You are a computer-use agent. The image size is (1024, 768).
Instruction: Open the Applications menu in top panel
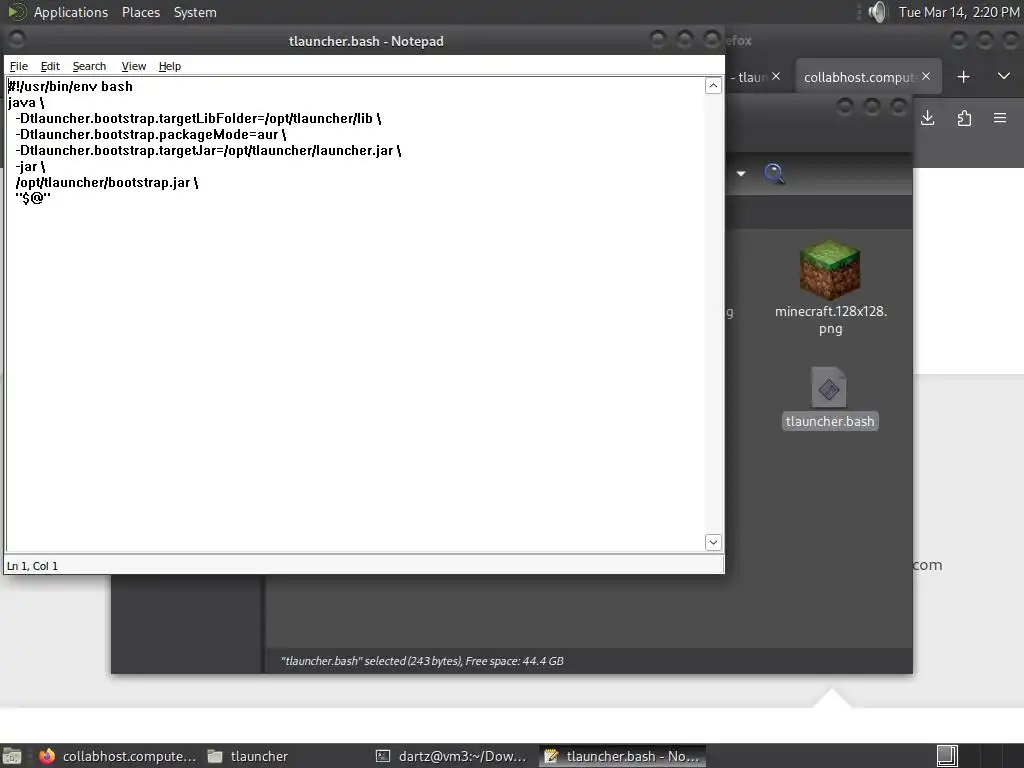click(x=71, y=12)
